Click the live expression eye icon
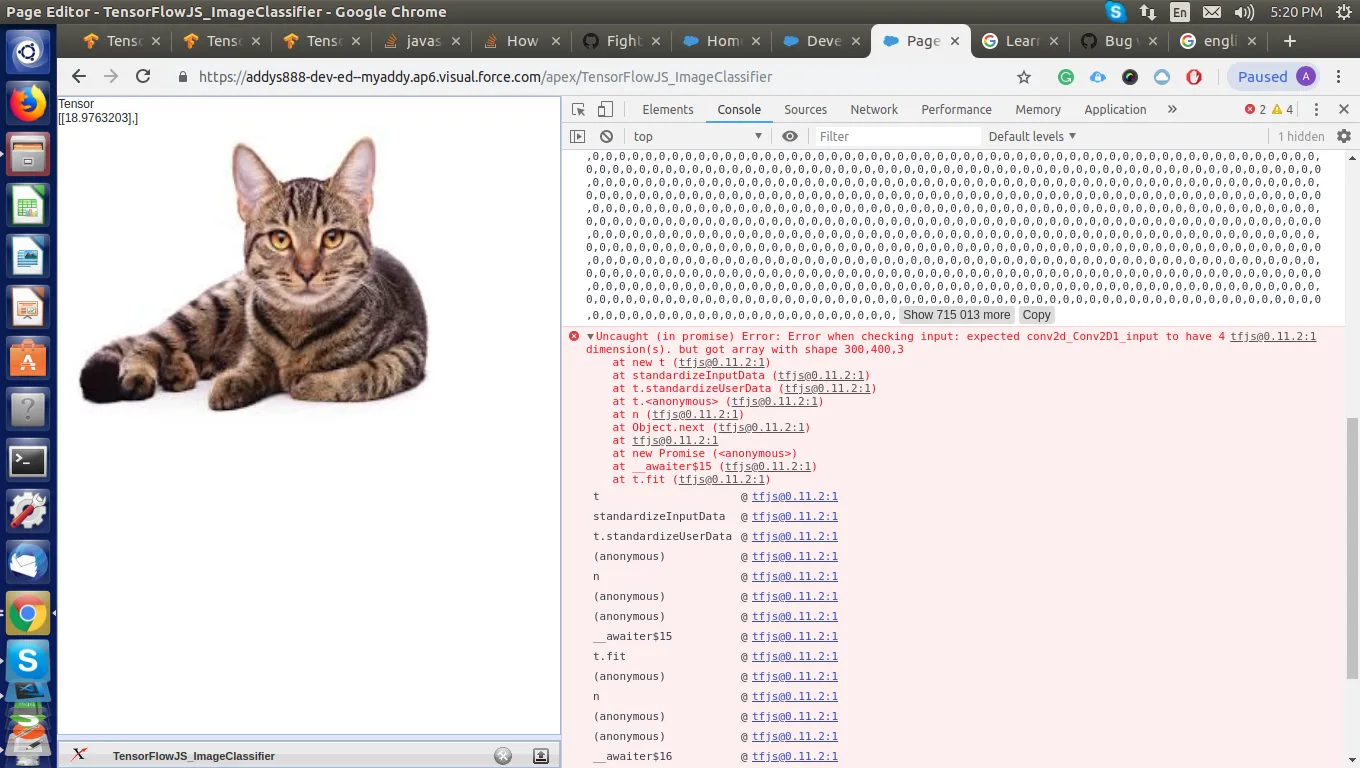The width and height of the screenshot is (1360, 768). (790, 136)
